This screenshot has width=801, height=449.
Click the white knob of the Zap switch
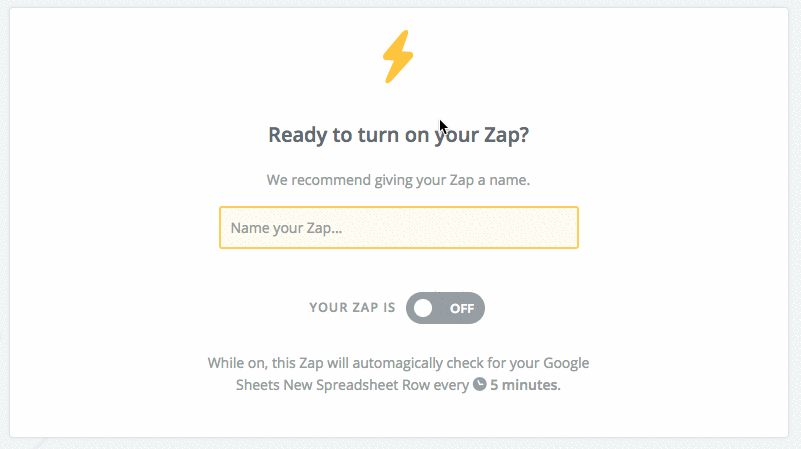pyautogui.click(x=423, y=308)
